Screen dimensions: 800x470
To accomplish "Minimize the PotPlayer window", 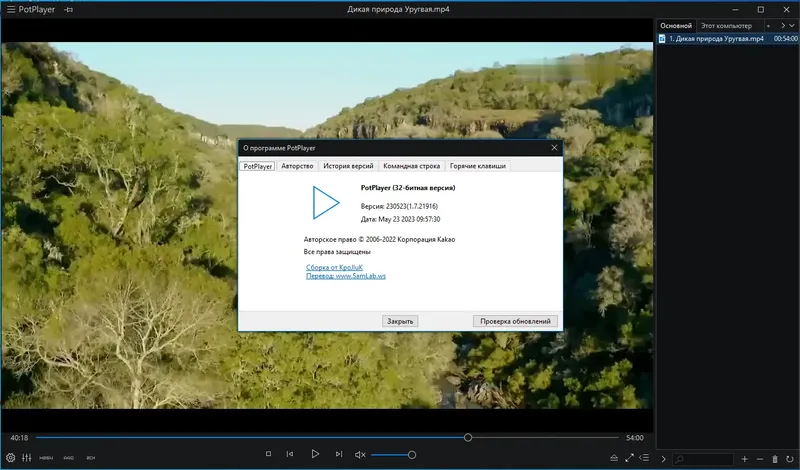I will click(x=735, y=9).
